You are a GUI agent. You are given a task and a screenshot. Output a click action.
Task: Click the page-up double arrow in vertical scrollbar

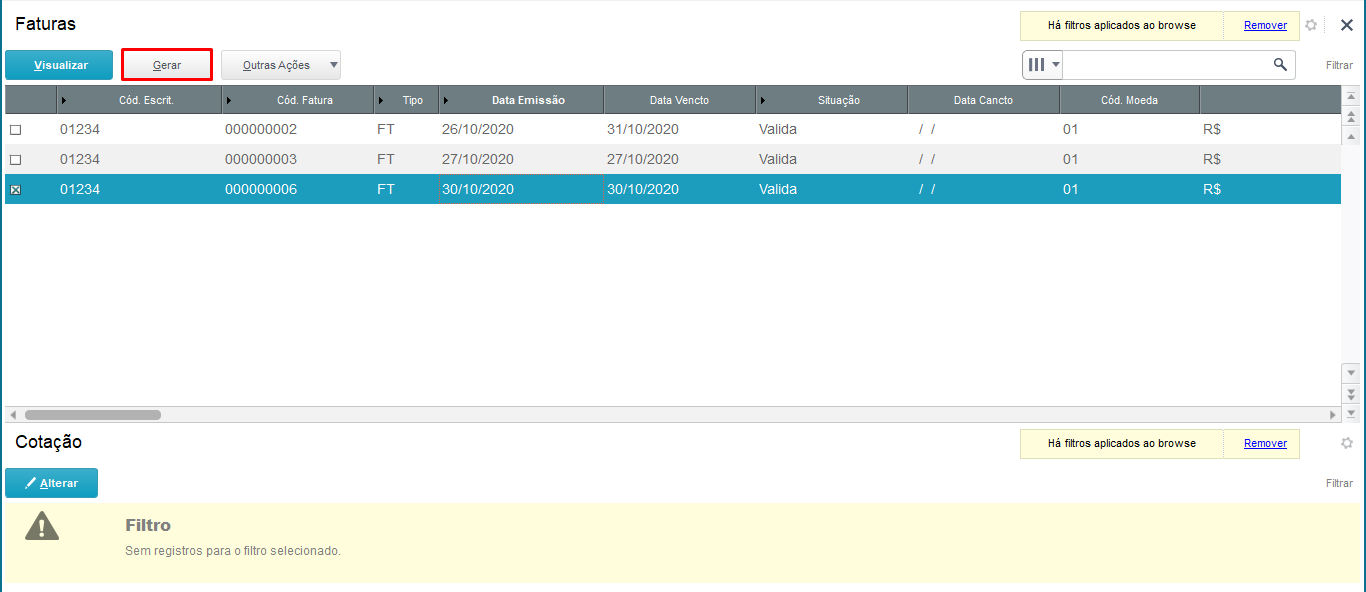pos(1351,116)
